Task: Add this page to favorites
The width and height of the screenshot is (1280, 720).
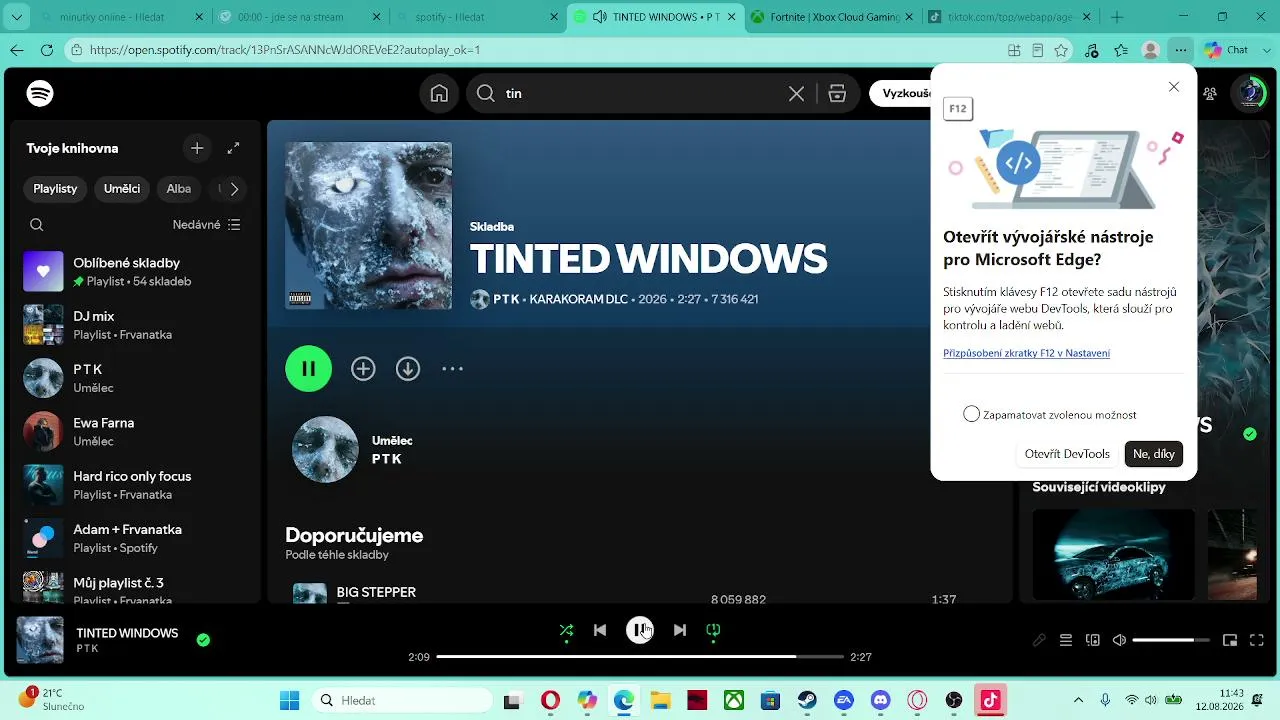Action: tap(1061, 50)
